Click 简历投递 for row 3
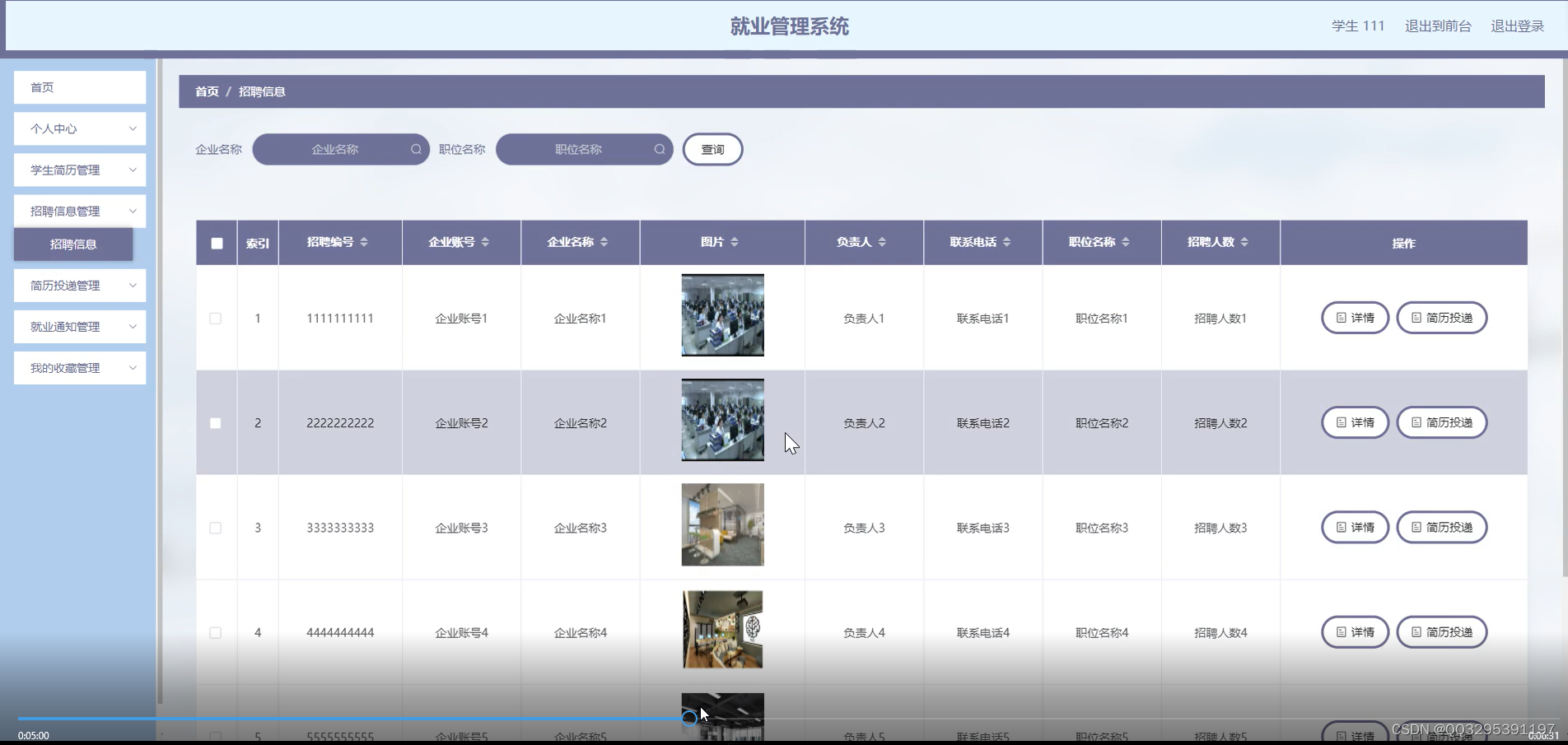The image size is (1568, 745). pos(1441,527)
